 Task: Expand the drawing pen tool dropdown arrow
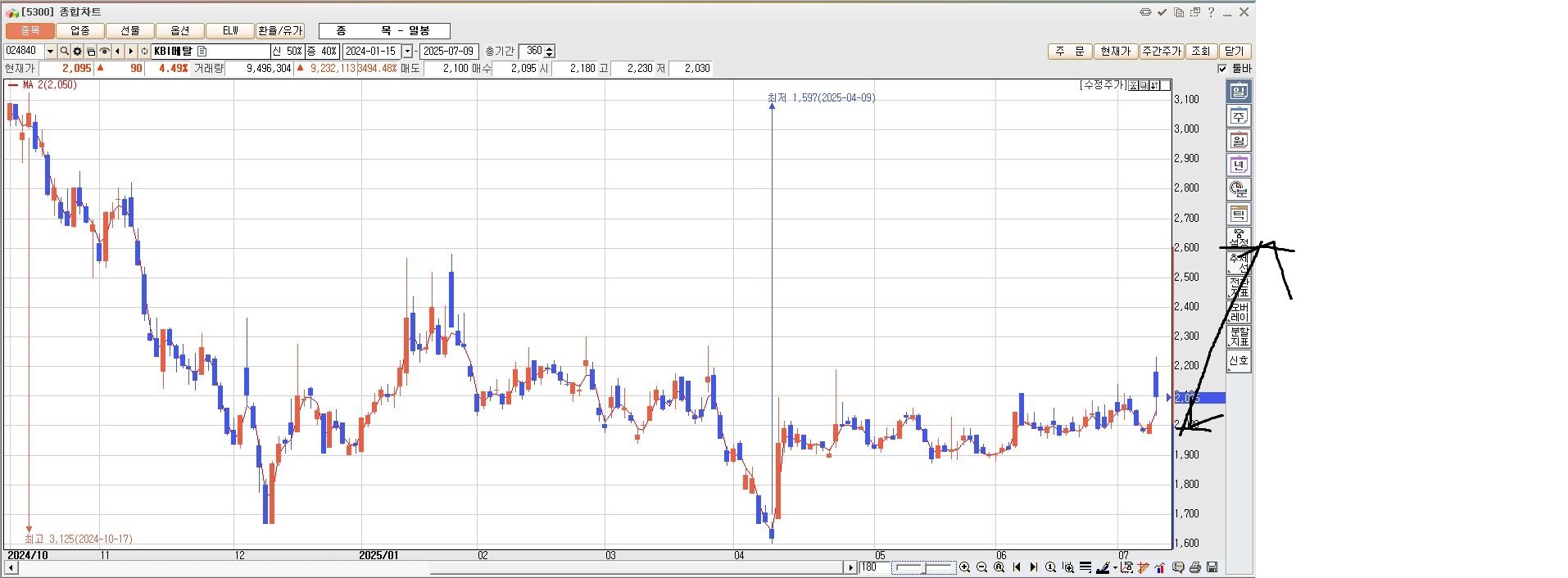1115,568
